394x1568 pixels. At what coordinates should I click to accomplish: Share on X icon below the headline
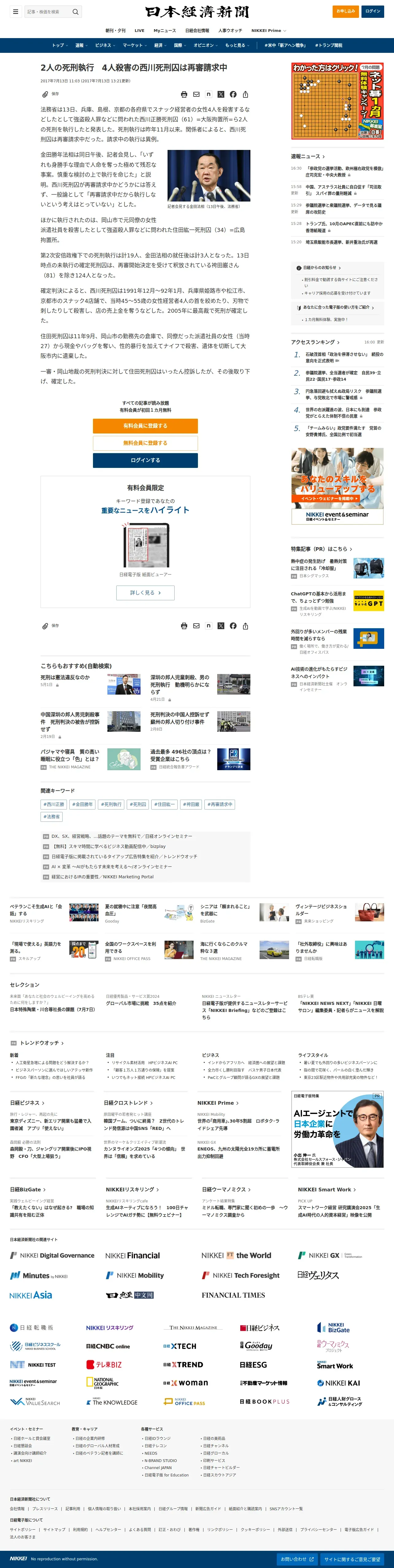click(x=221, y=94)
